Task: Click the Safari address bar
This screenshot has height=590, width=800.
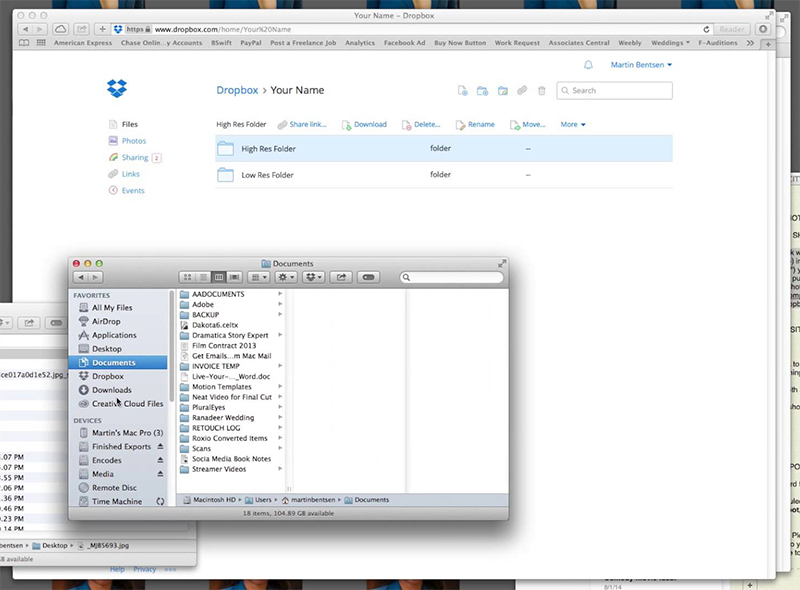Action: point(413,29)
